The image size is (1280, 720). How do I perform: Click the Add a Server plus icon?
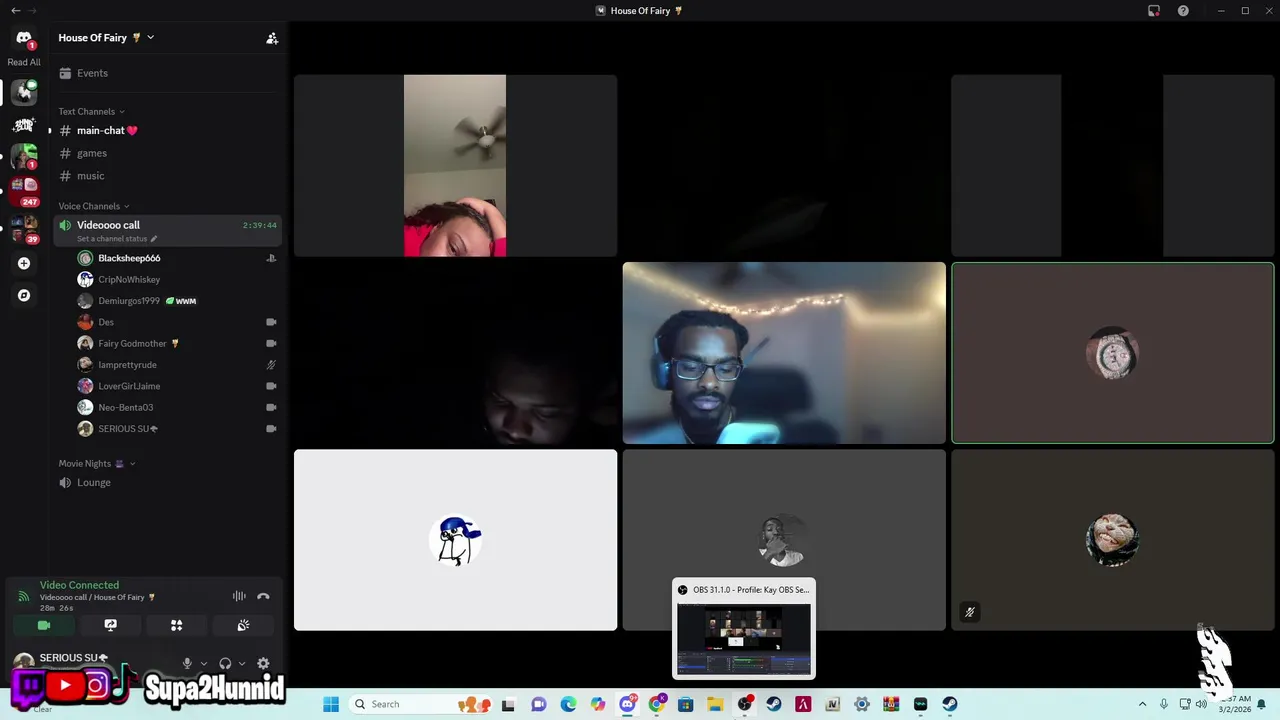(24, 264)
